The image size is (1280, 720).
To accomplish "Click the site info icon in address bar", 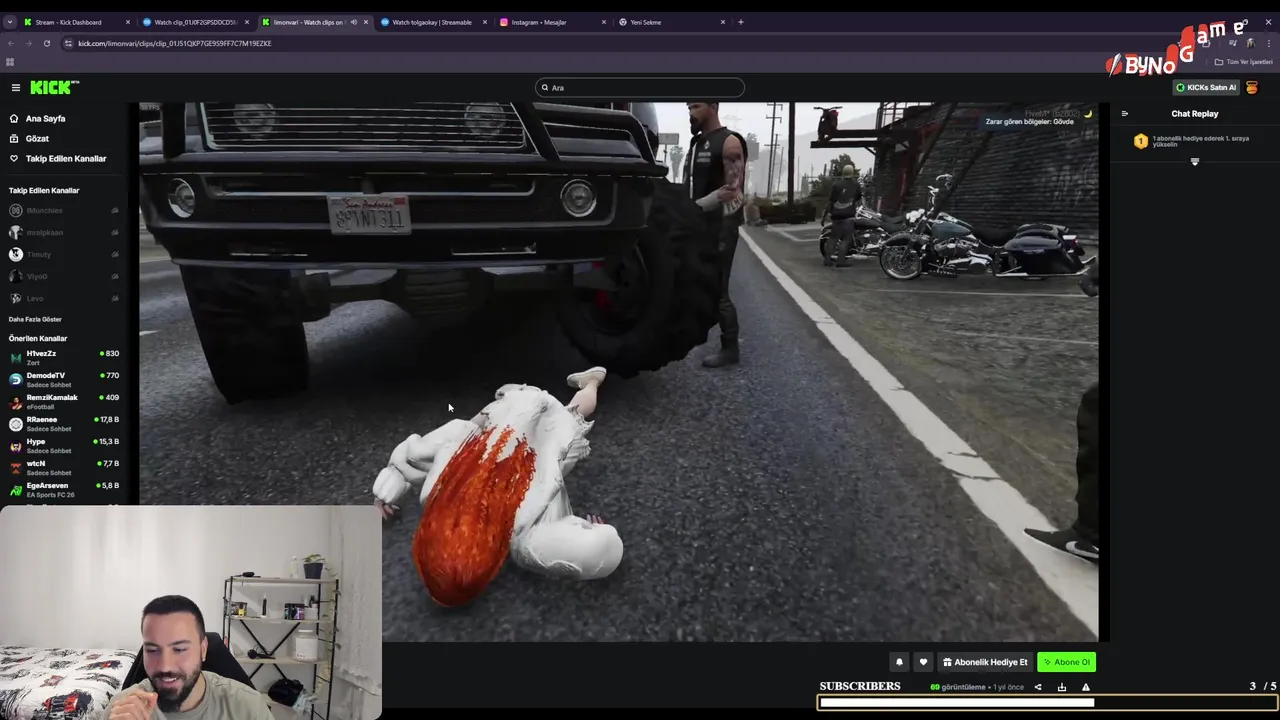I will [x=68, y=43].
